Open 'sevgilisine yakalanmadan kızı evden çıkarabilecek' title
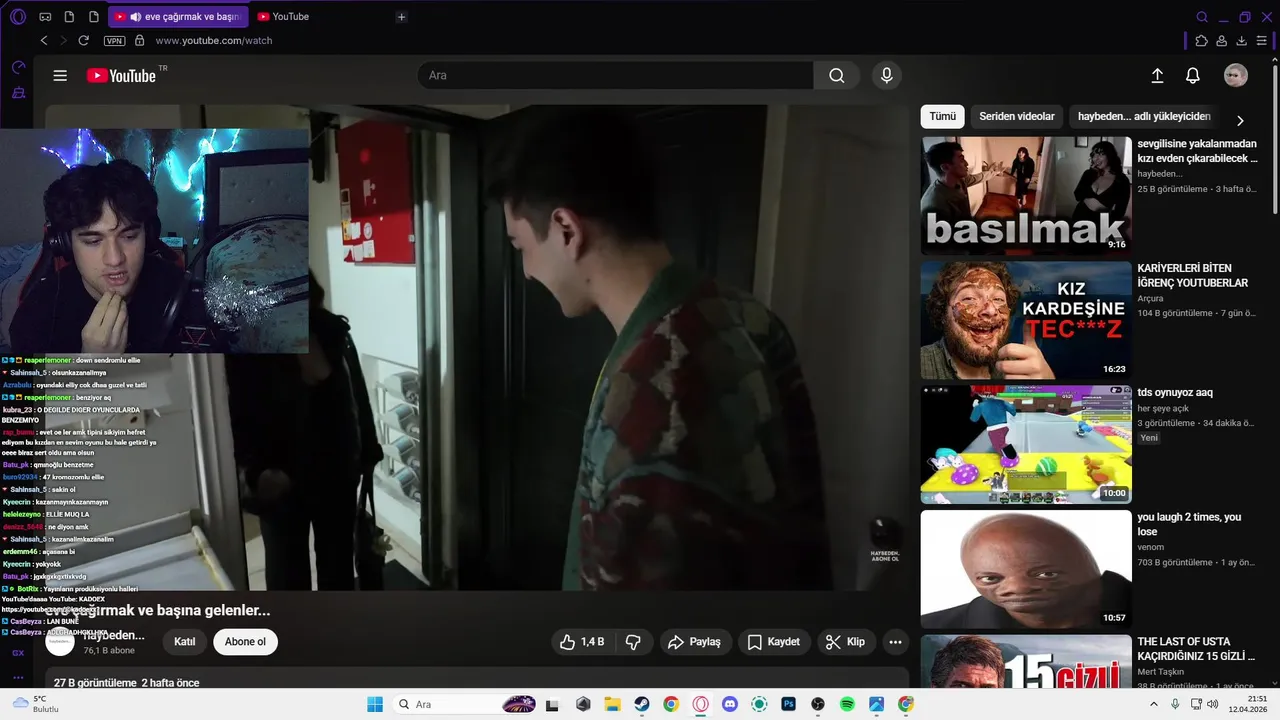This screenshot has width=1280, height=720. [1197, 151]
